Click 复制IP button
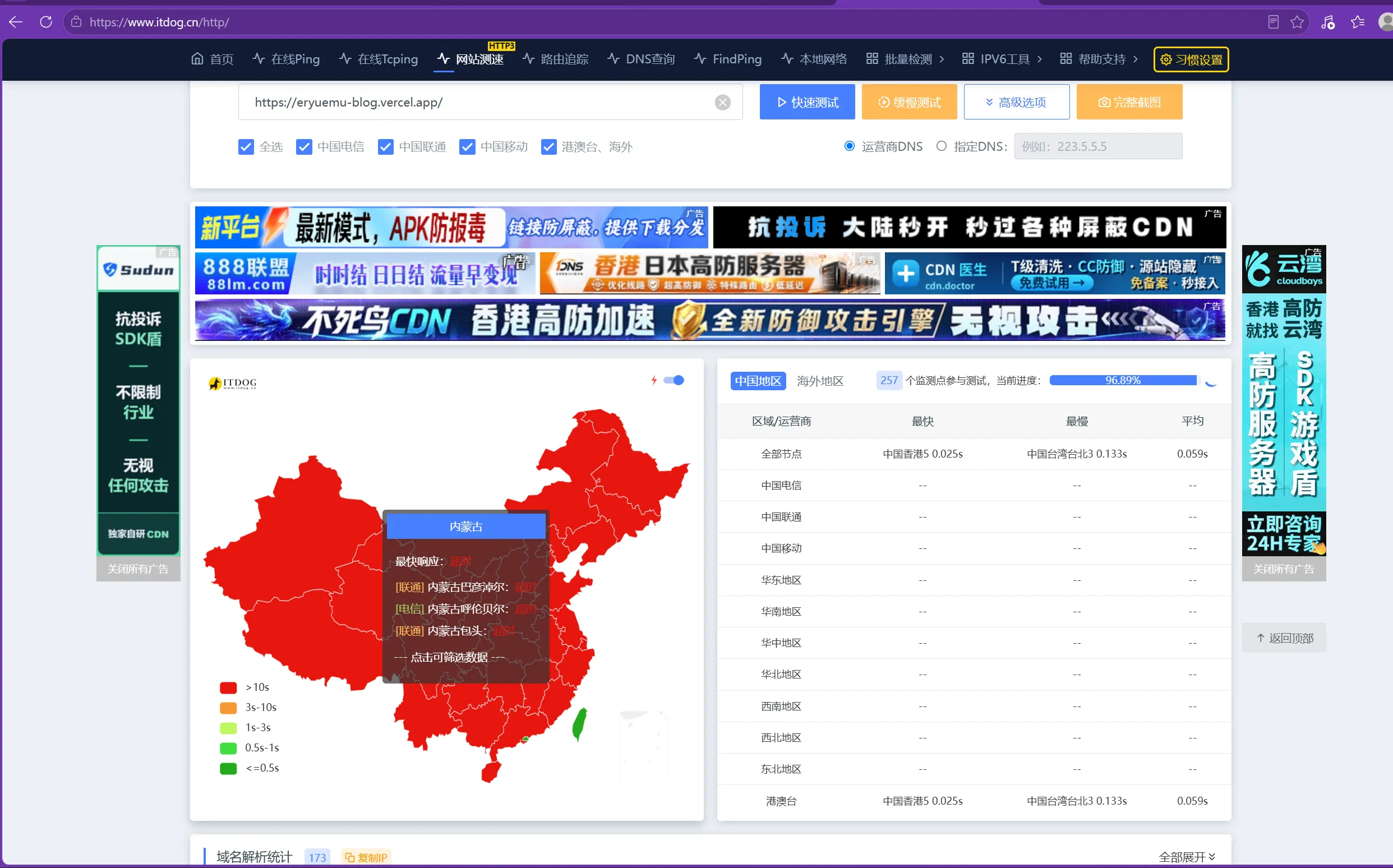The height and width of the screenshot is (868, 1393). (x=366, y=857)
